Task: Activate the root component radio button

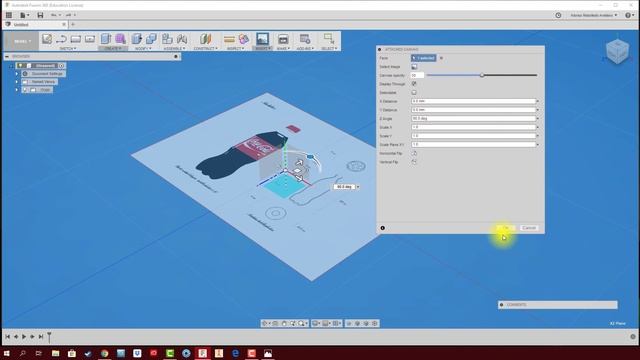Action: point(61,66)
